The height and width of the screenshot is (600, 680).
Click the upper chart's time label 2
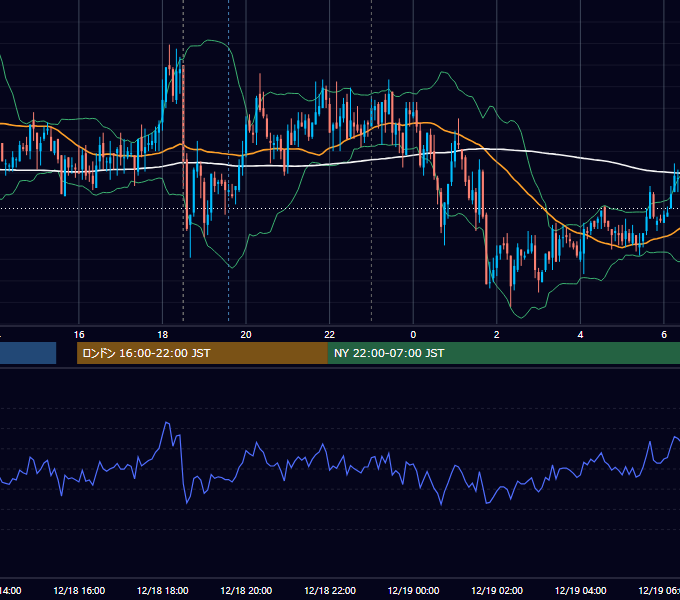pos(497,335)
